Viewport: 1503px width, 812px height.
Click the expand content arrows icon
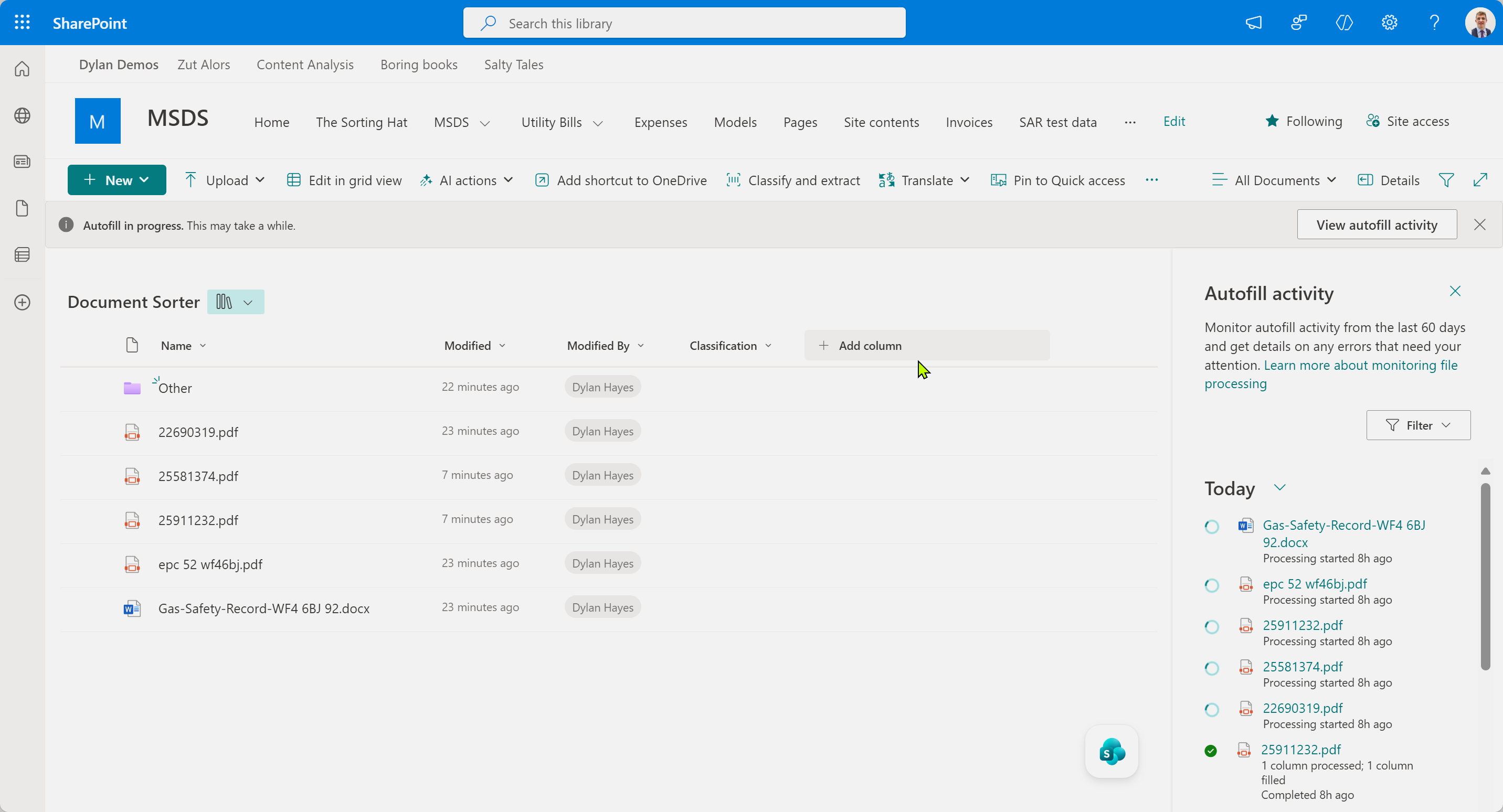click(1480, 180)
